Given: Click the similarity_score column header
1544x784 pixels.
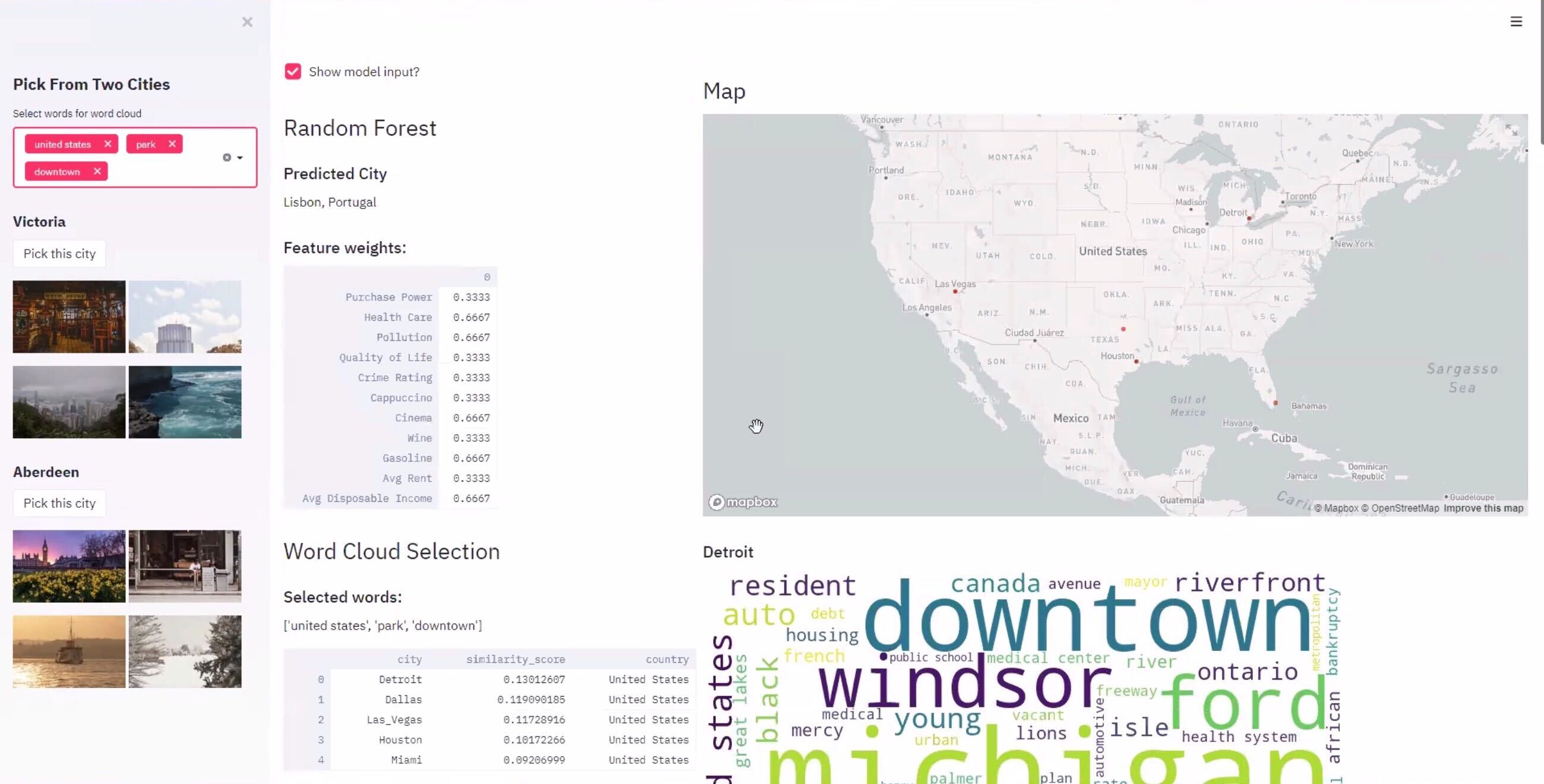Looking at the screenshot, I should click(515, 659).
